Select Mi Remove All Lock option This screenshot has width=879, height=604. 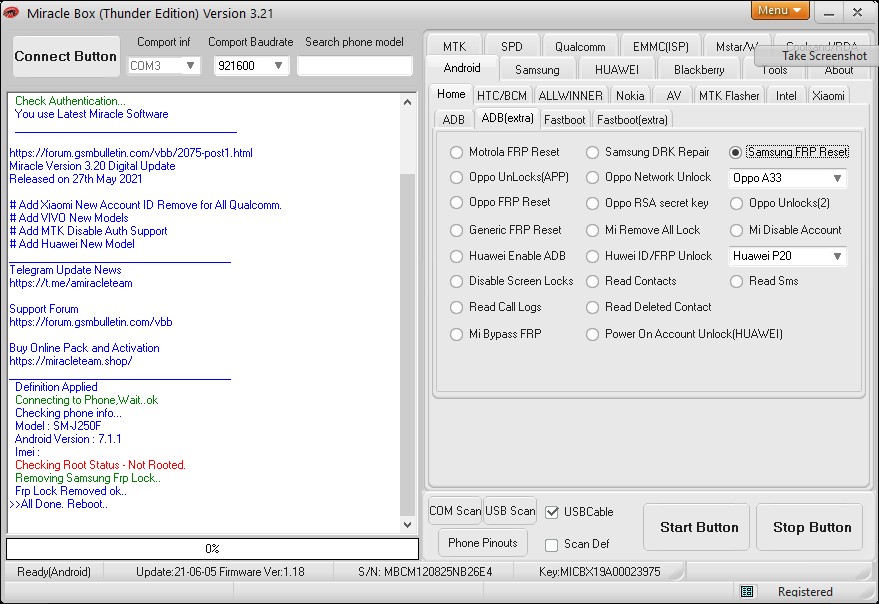pos(592,230)
